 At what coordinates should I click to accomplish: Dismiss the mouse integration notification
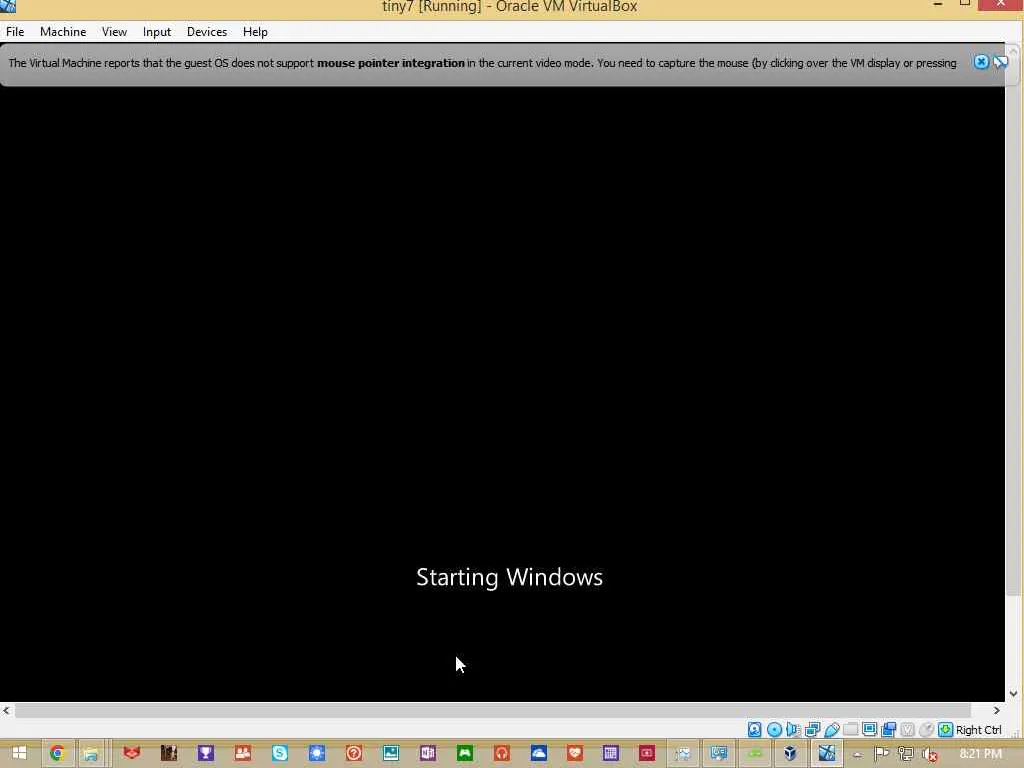[981, 62]
